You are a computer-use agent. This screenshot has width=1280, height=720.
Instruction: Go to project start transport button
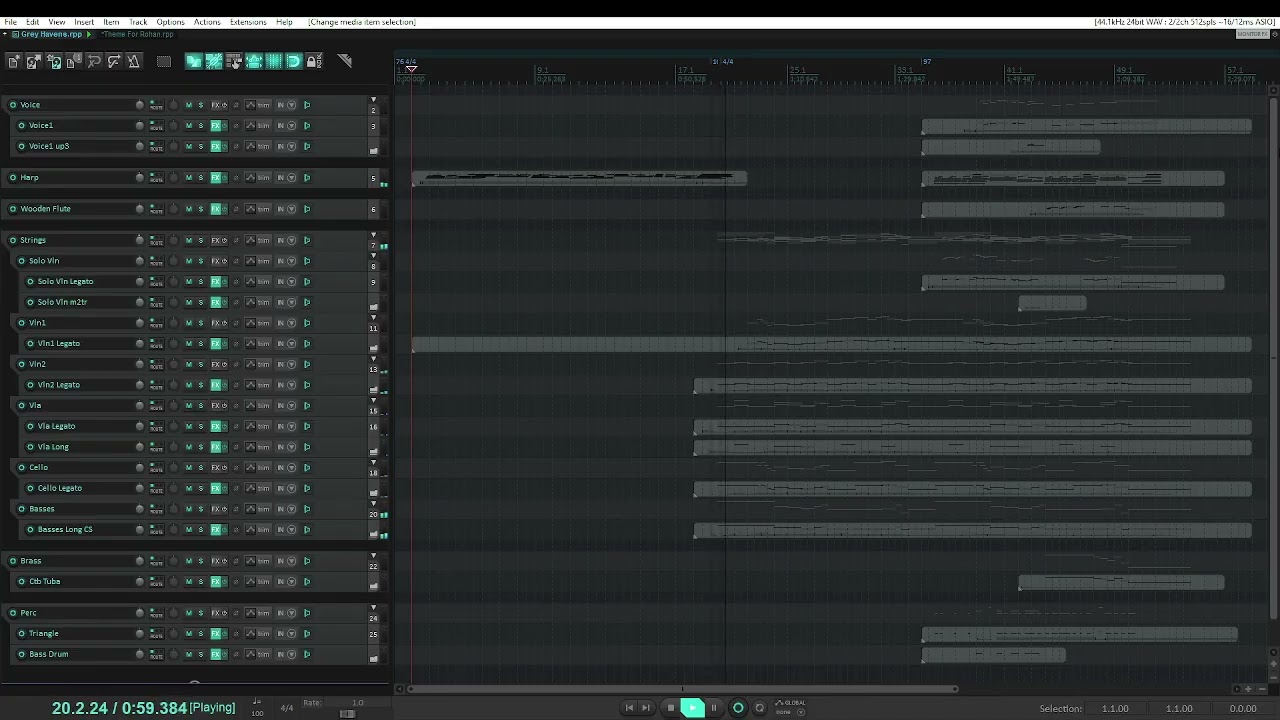click(629, 708)
